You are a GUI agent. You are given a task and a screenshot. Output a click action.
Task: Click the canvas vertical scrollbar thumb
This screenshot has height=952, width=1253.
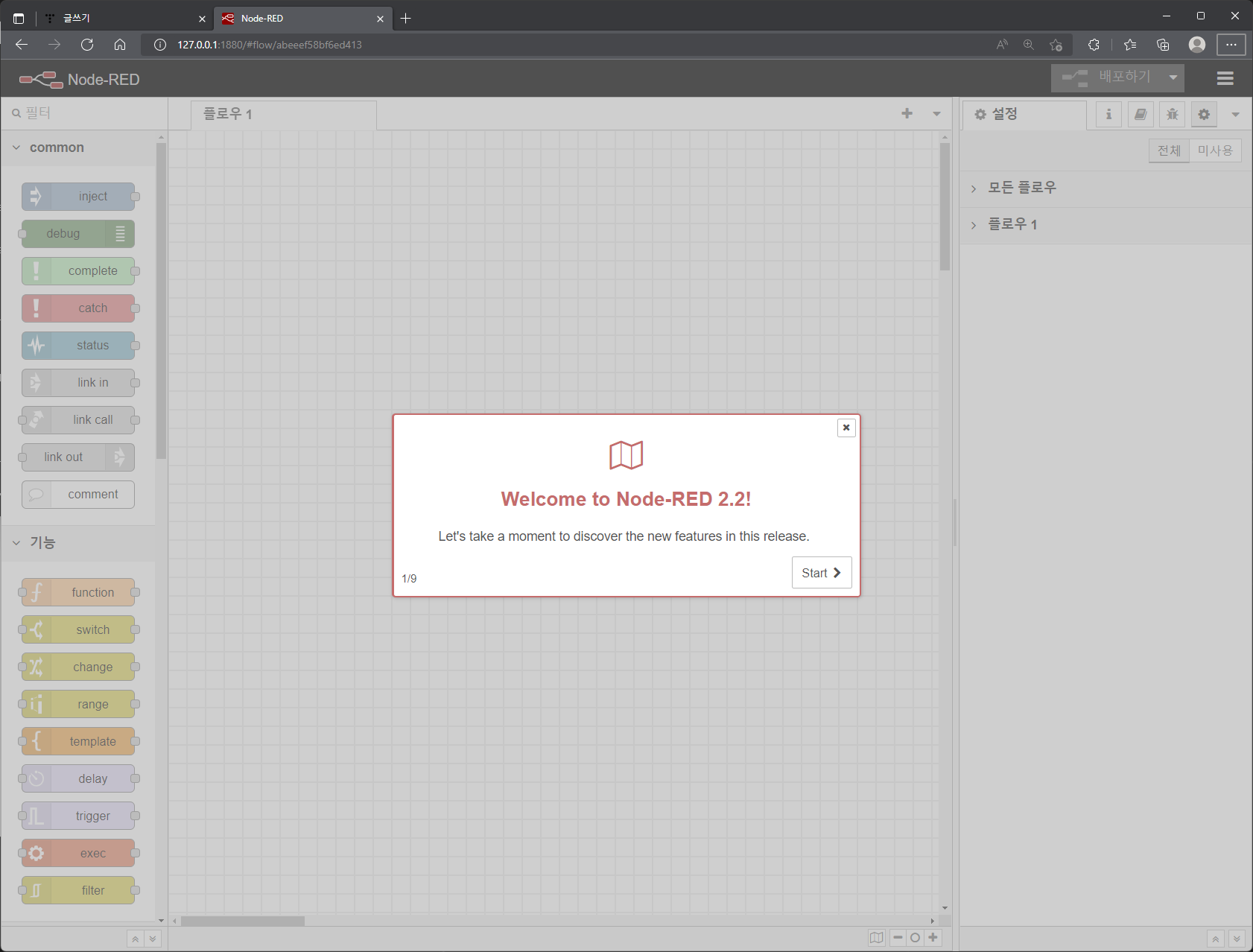(945, 206)
